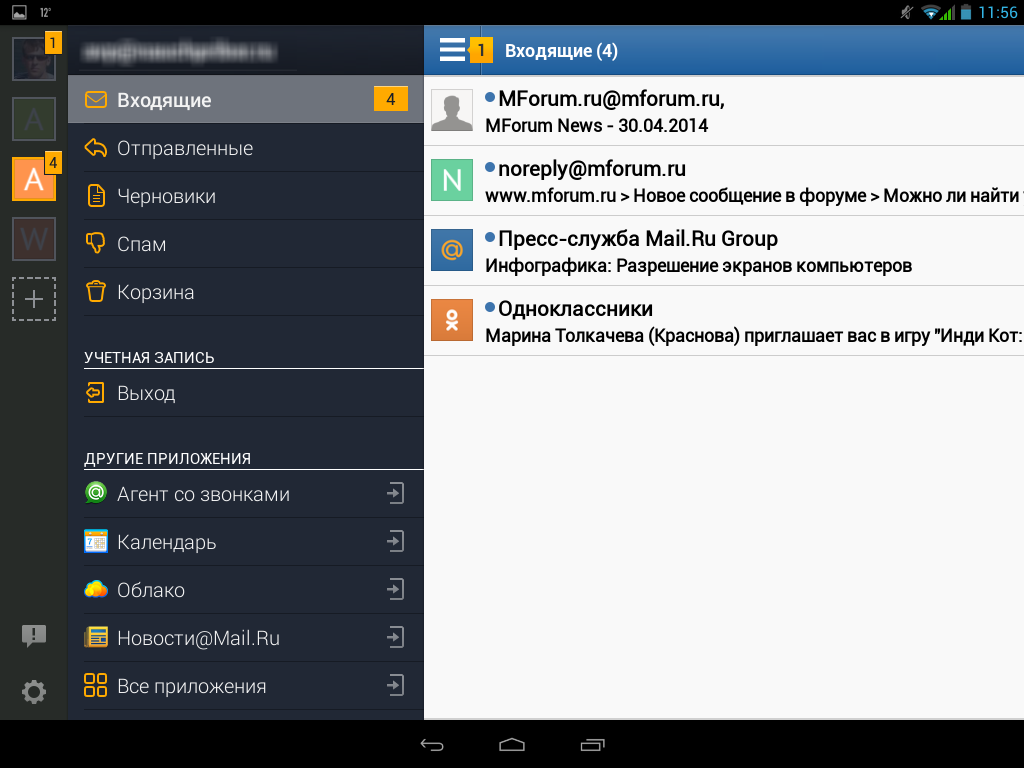Open MForum News email

click(x=724, y=111)
